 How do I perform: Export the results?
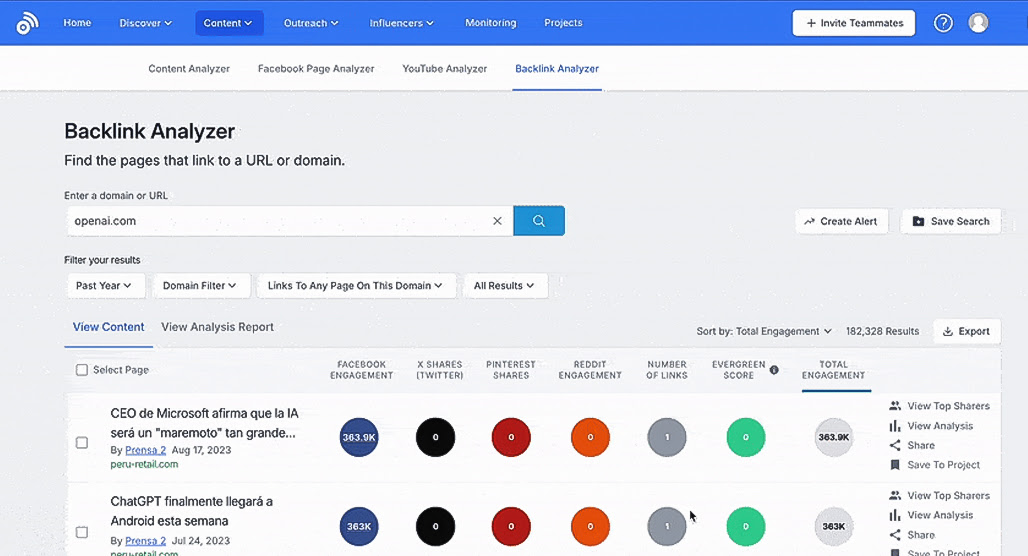(x=966, y=332)
